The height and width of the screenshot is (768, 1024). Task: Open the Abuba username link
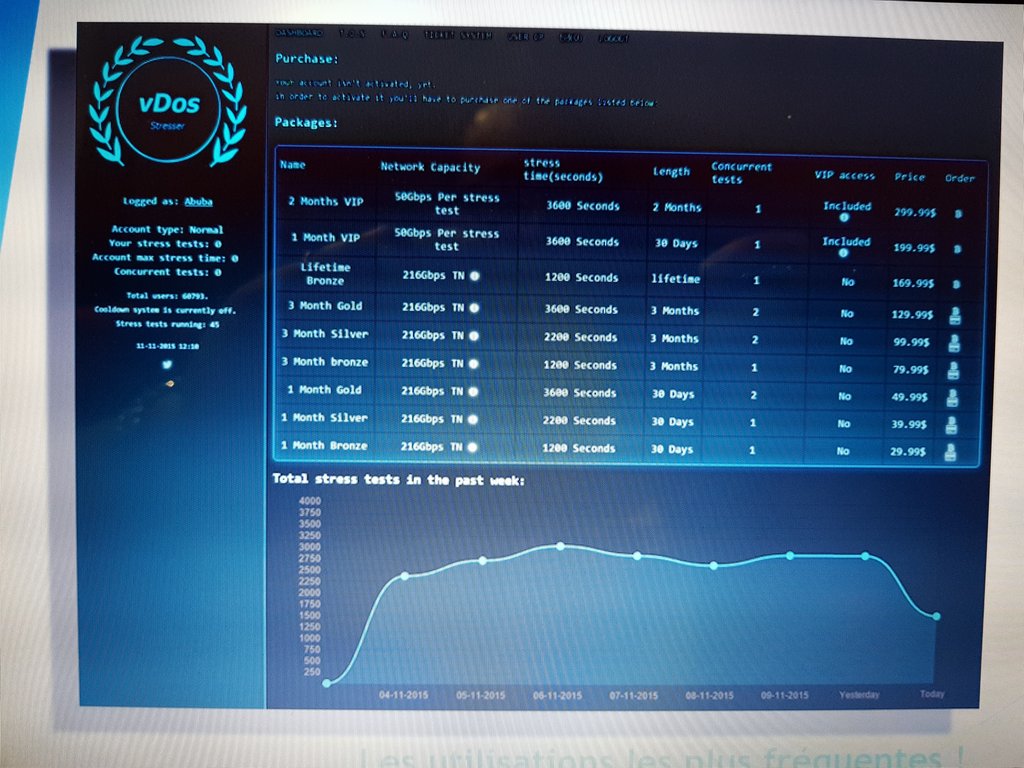(199, 202)
